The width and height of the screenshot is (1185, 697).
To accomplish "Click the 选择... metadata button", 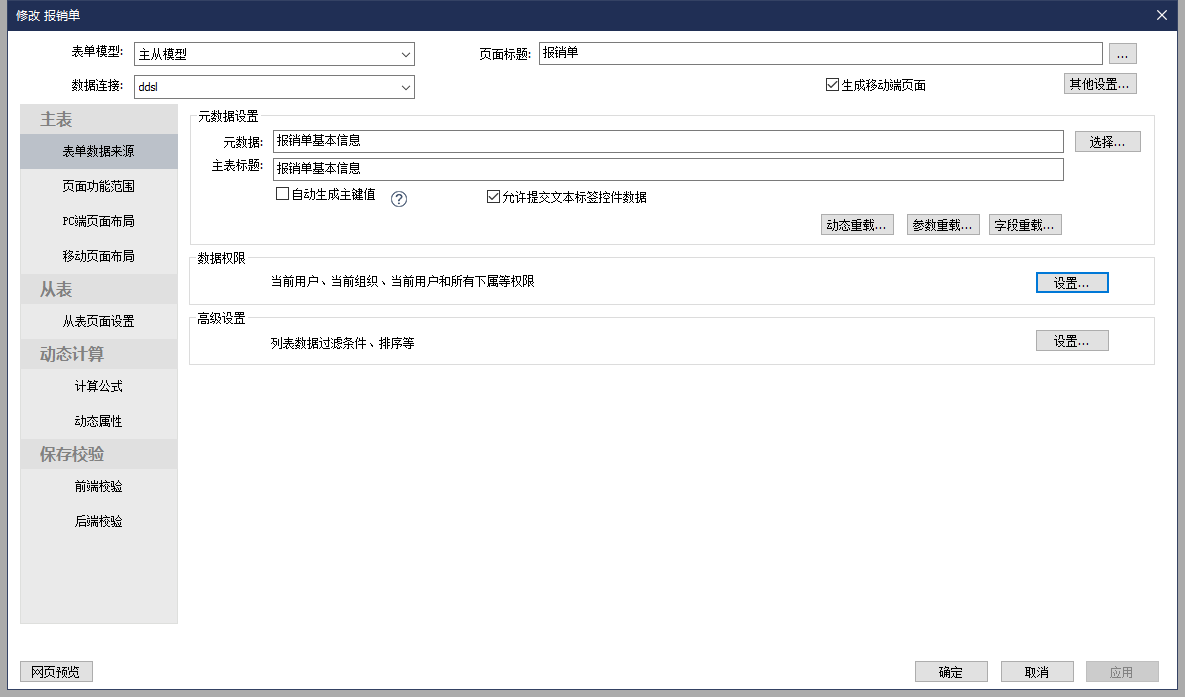I will (x=1107, y=142).
